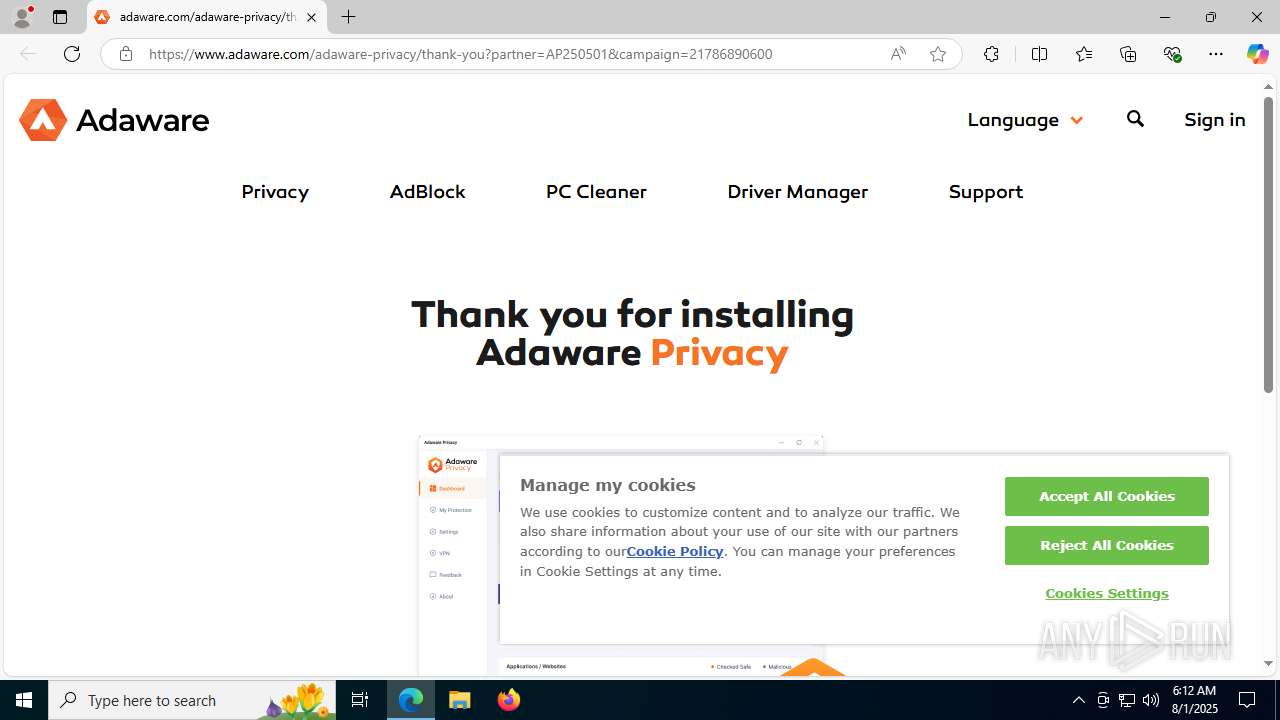Open the Extensions puzzle icon
This screenshot has height=720, width=1280.
click(991, 54)
